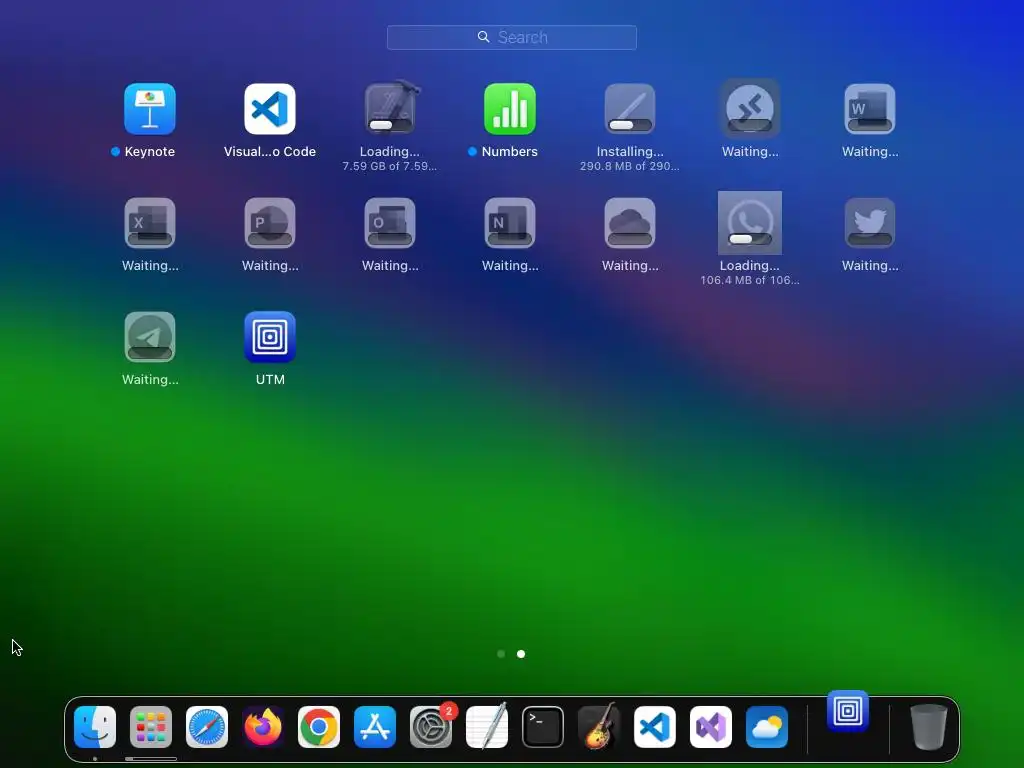Viewport: 1024px width, 768px height.
Task: Launch Google Chrome from the Dock
Action: point(319,727)
